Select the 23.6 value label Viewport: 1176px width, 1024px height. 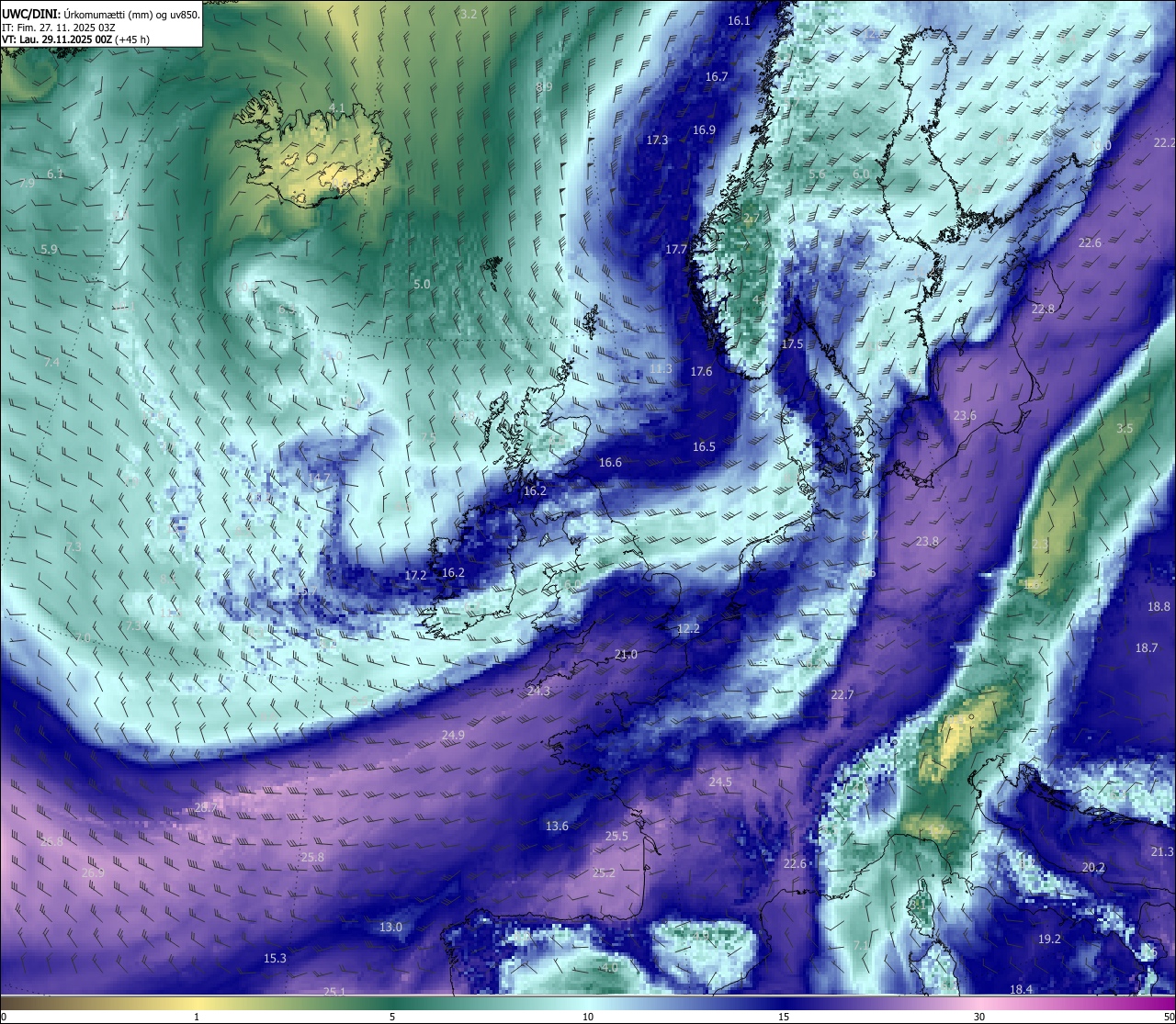pos(964,416)
